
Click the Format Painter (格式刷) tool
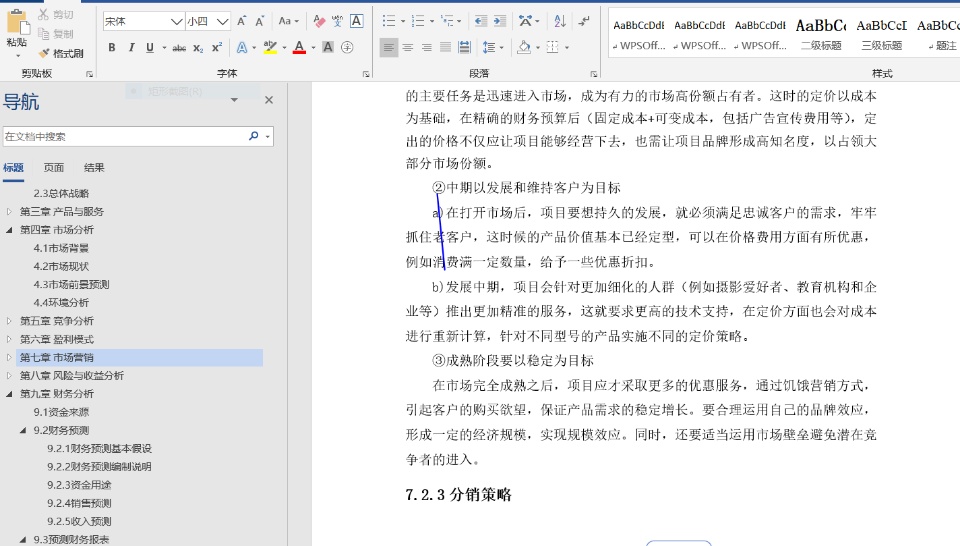tap(62, 53)
